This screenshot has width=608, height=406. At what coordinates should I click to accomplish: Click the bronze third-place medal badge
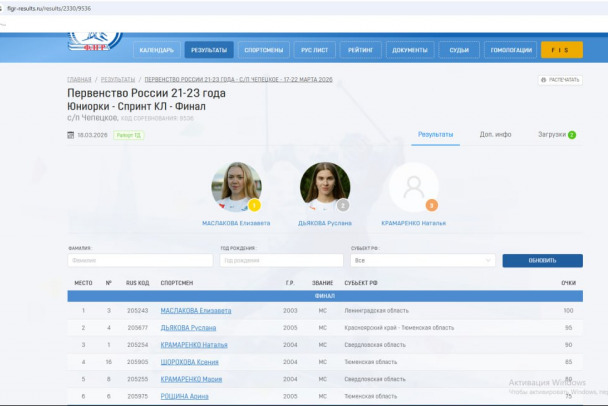click(x=432, y=205)
